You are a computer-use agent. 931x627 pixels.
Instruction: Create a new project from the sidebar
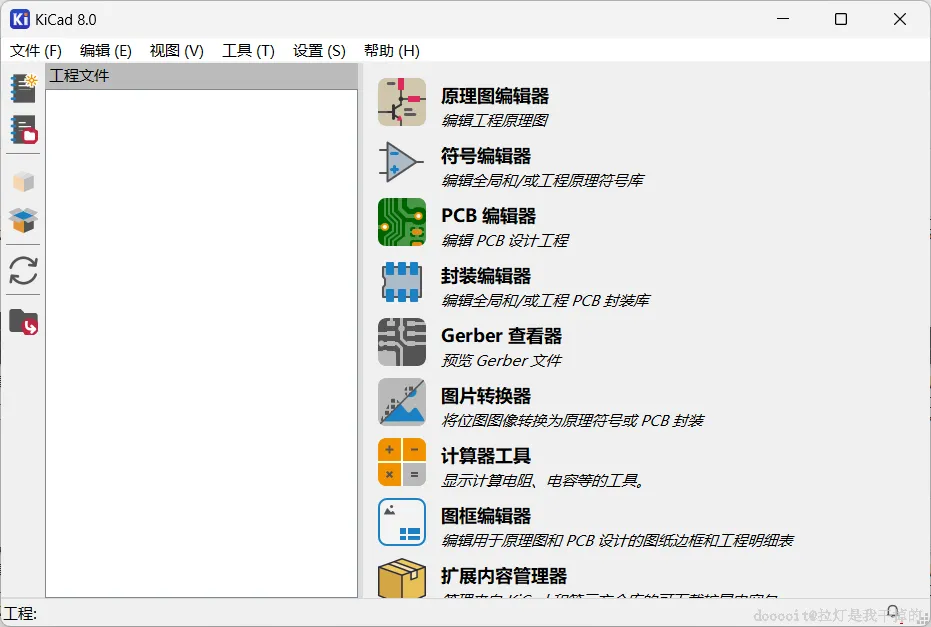23,88
